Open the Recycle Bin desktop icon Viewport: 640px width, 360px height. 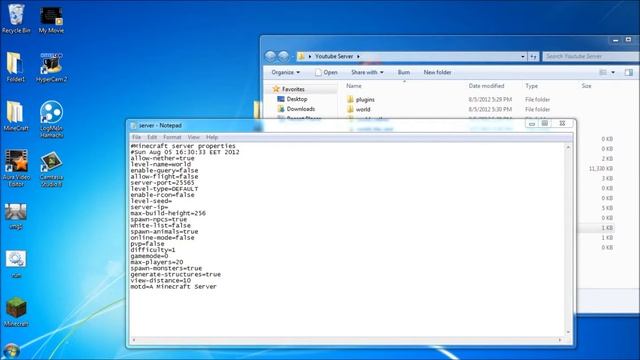(16, 18)
